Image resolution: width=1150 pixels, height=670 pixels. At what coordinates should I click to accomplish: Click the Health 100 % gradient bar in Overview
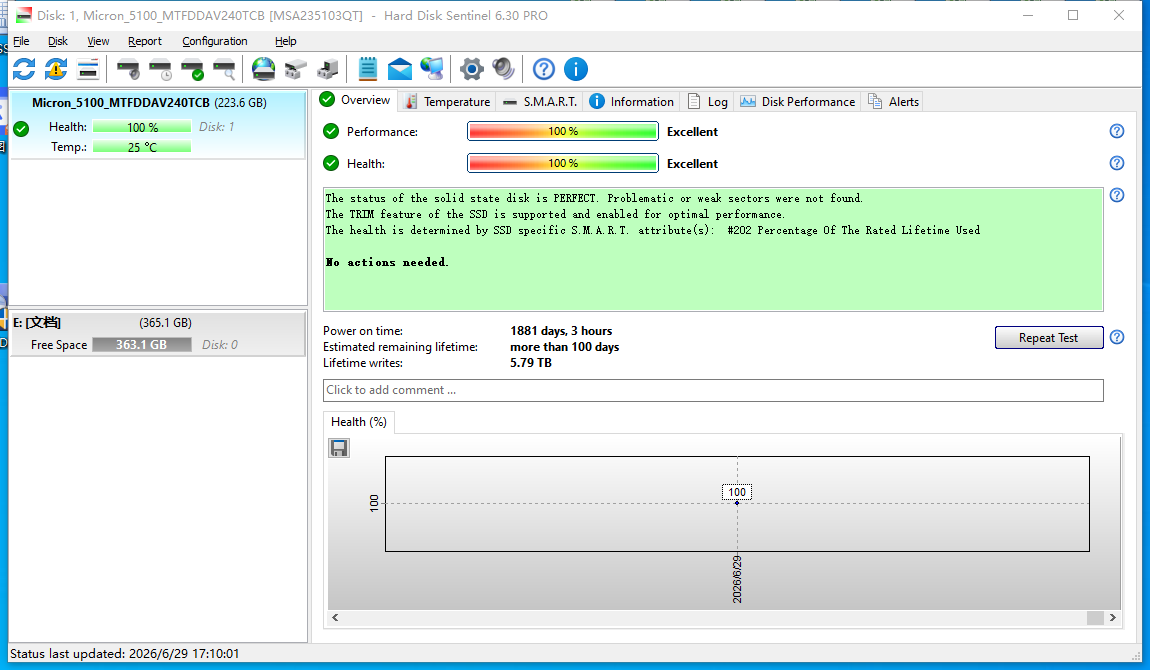coord(563,163)
